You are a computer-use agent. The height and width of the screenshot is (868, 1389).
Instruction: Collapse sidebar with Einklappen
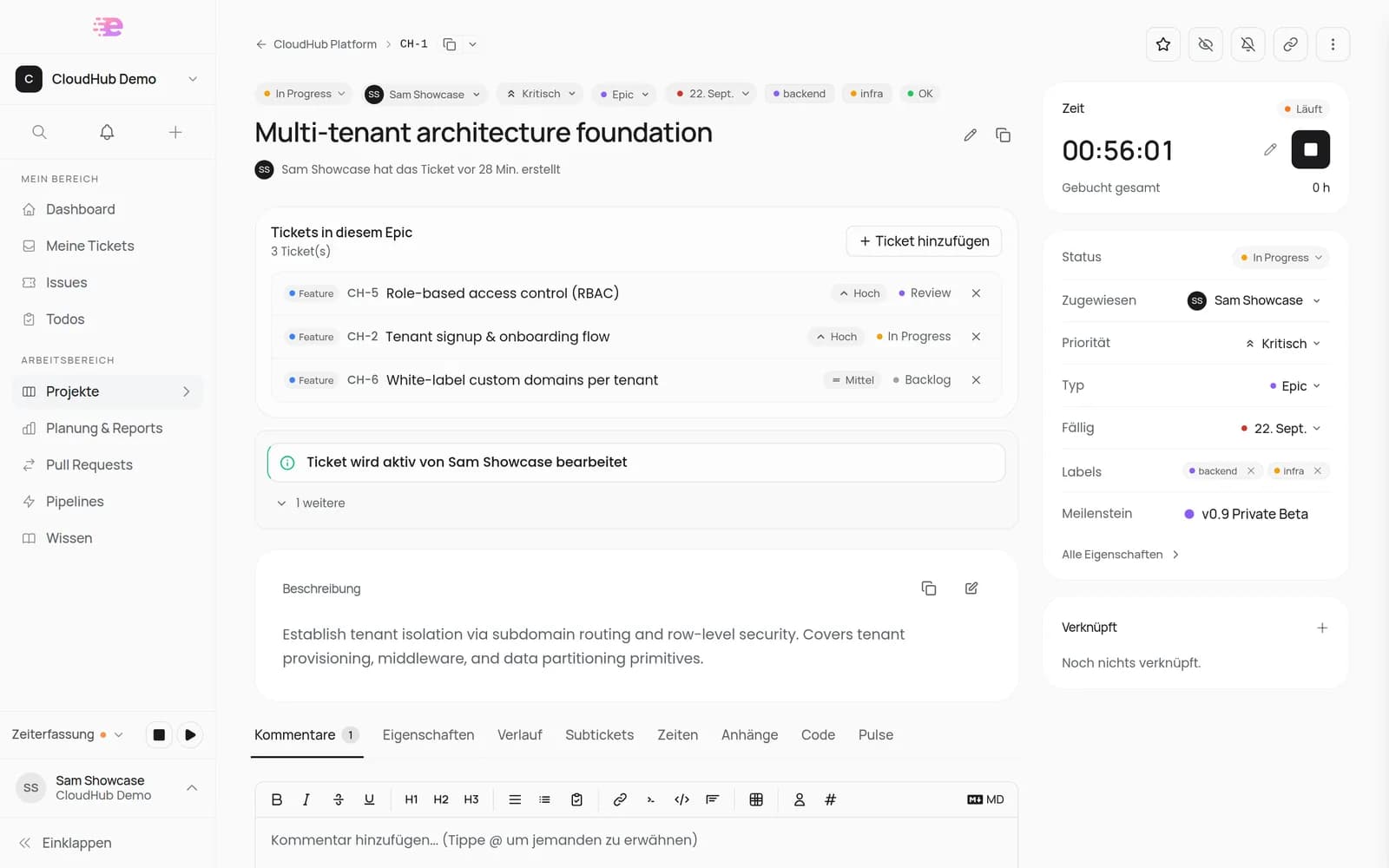point(65,843)
